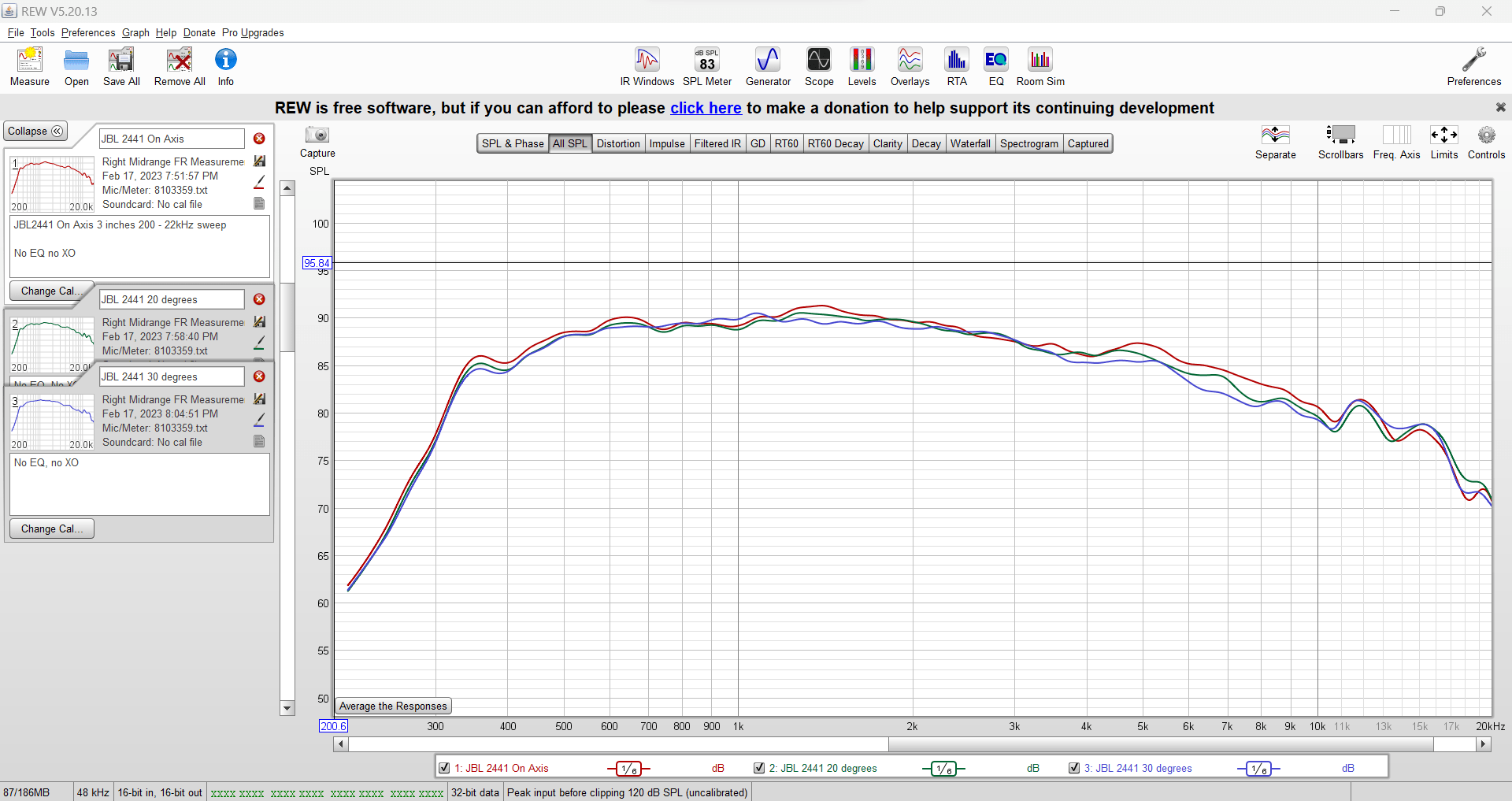Screen dimensions: 1512x801
Task: Open the Overlays window
Action: [910, 67]
